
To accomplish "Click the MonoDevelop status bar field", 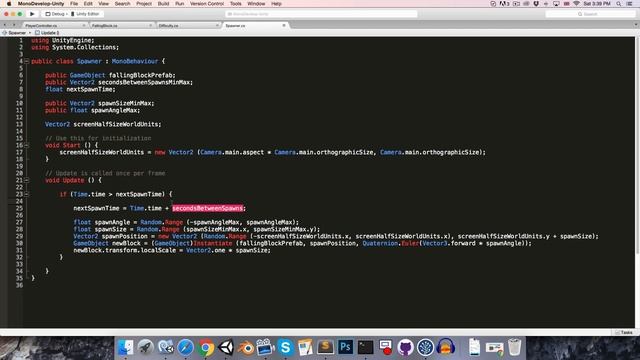I will [x=321, y=14].
